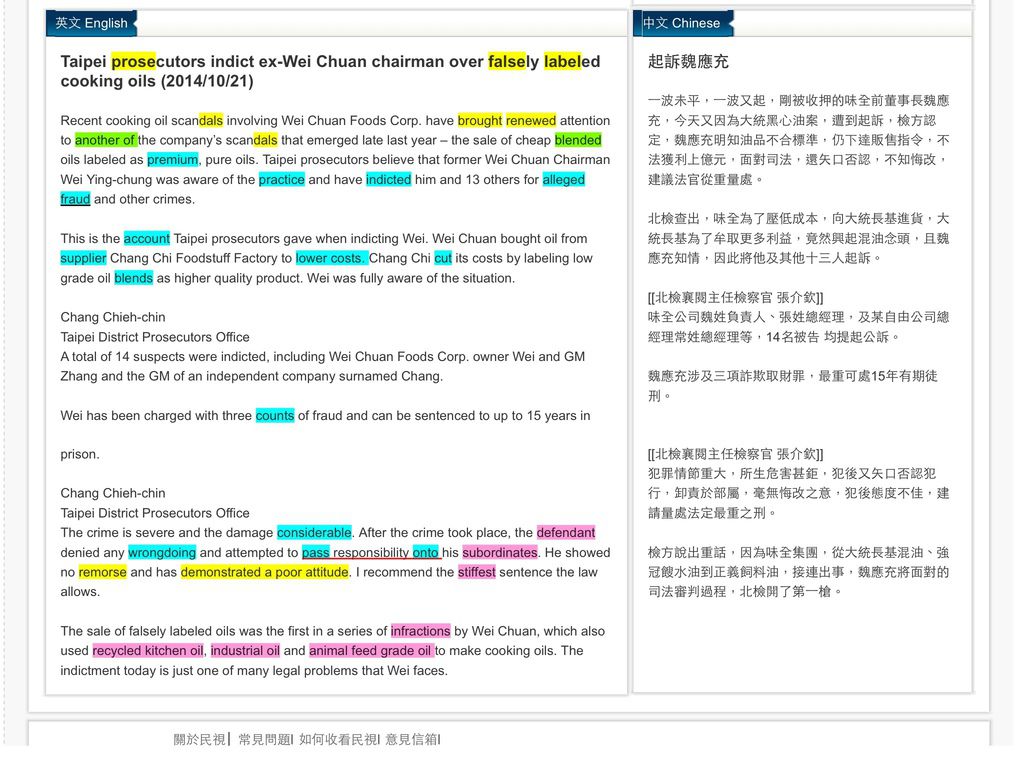This screenshot has width=1024, height=768.
Task: Open the 意見信箱 footer link
Action: (x=411, y=739)
